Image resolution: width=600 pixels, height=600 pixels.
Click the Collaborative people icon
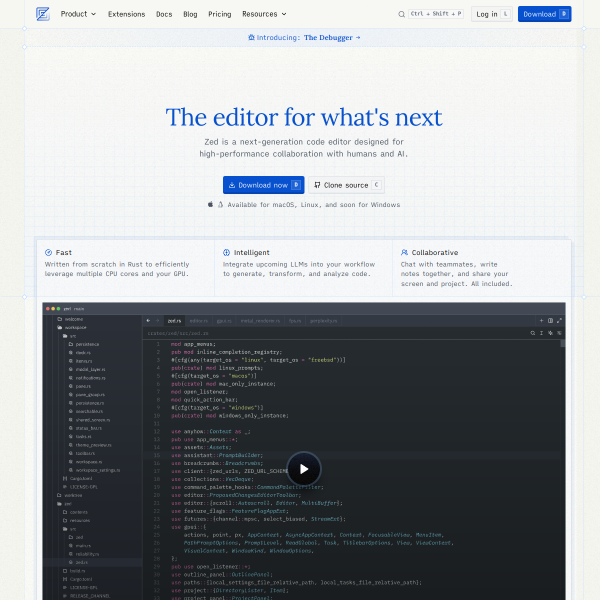click(404, 253)
